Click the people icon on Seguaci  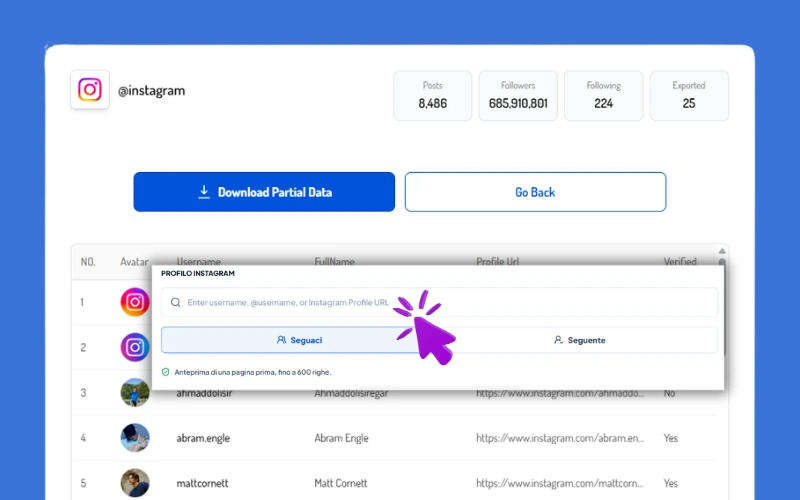pyautogui.click(x=281, y=340)
